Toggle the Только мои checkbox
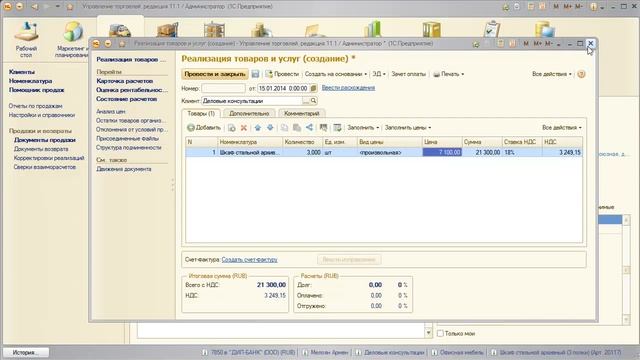Viewport: 640px width, 360px height. 440,333
